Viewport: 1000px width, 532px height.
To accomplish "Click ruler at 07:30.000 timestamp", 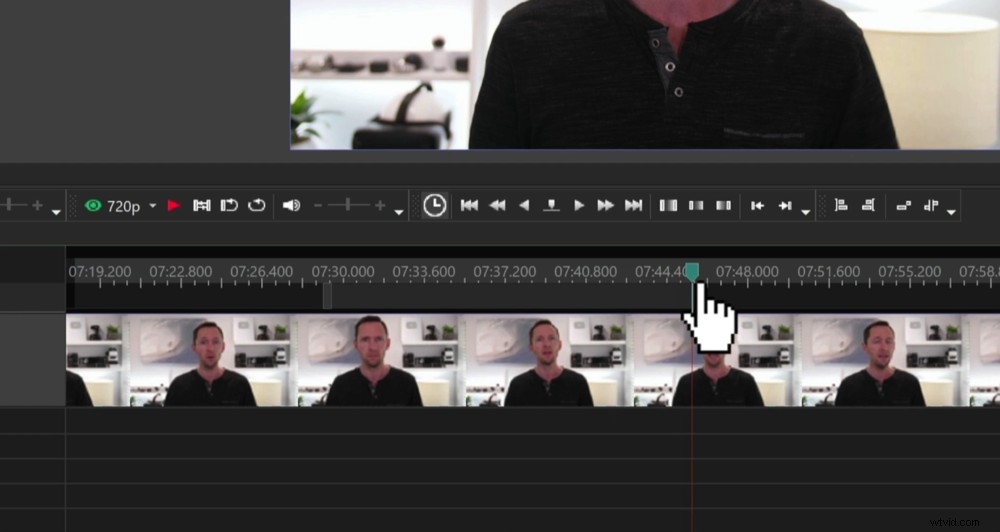I will pos(342,272).
